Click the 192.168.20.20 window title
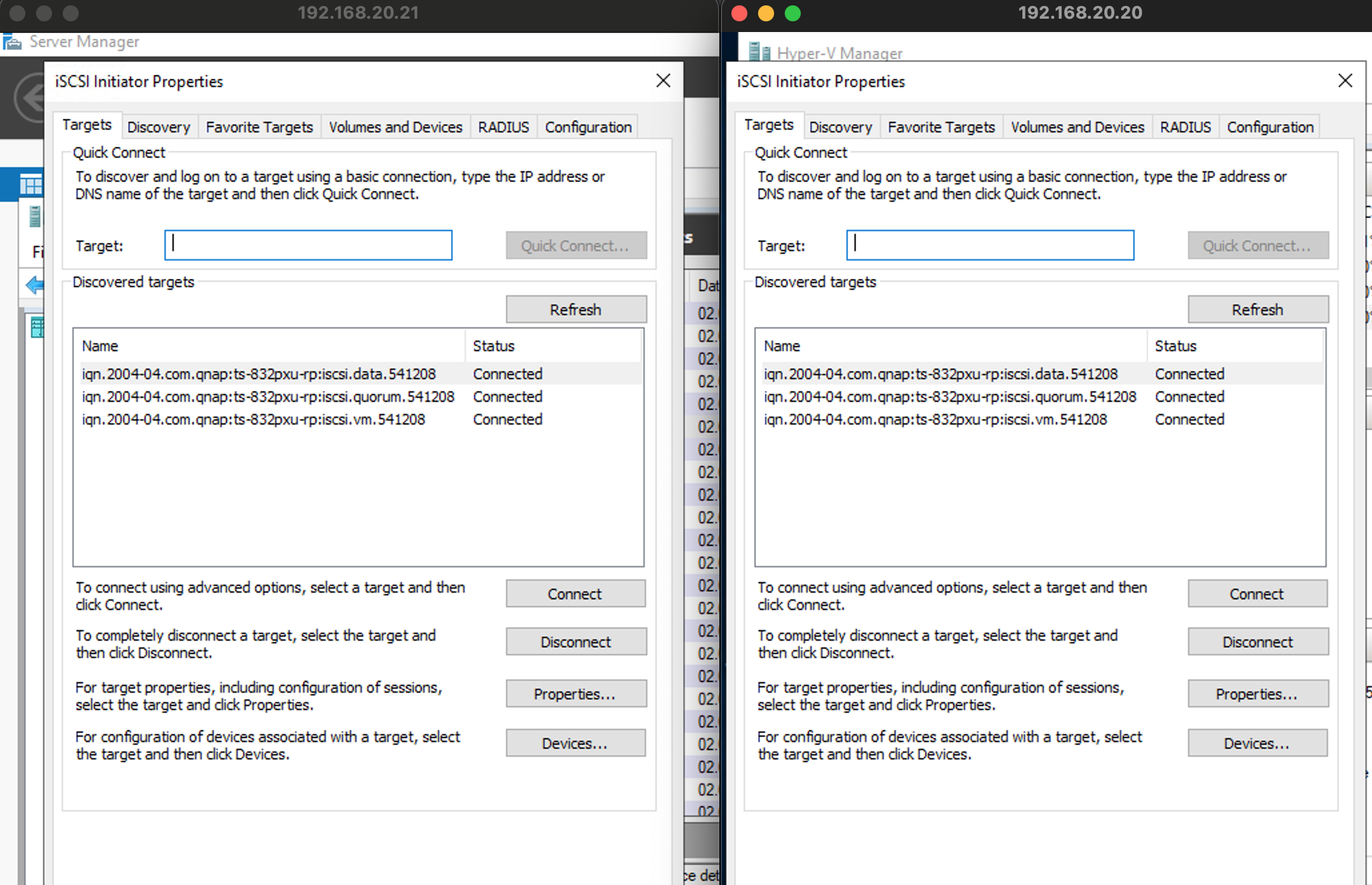The image size is (1372, 885). tap(1080, 13)
